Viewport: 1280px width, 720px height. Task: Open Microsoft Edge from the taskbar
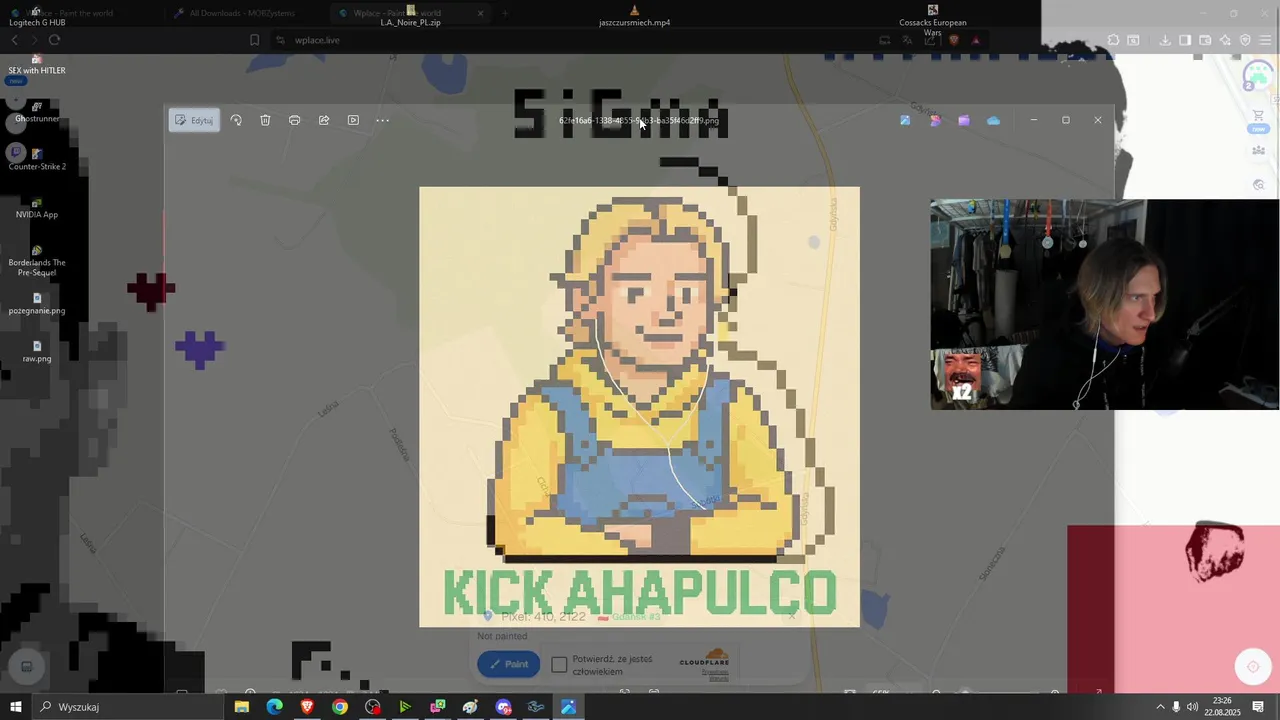(274, 707)
